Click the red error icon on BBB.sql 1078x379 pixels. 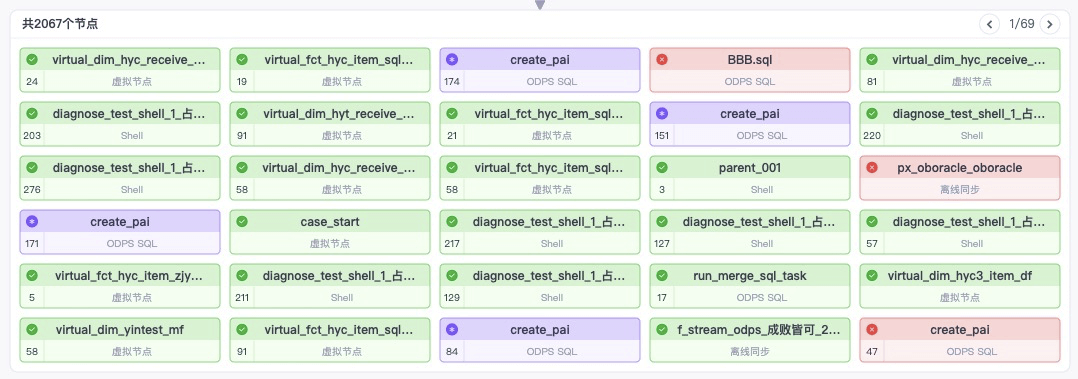point(662,60)
